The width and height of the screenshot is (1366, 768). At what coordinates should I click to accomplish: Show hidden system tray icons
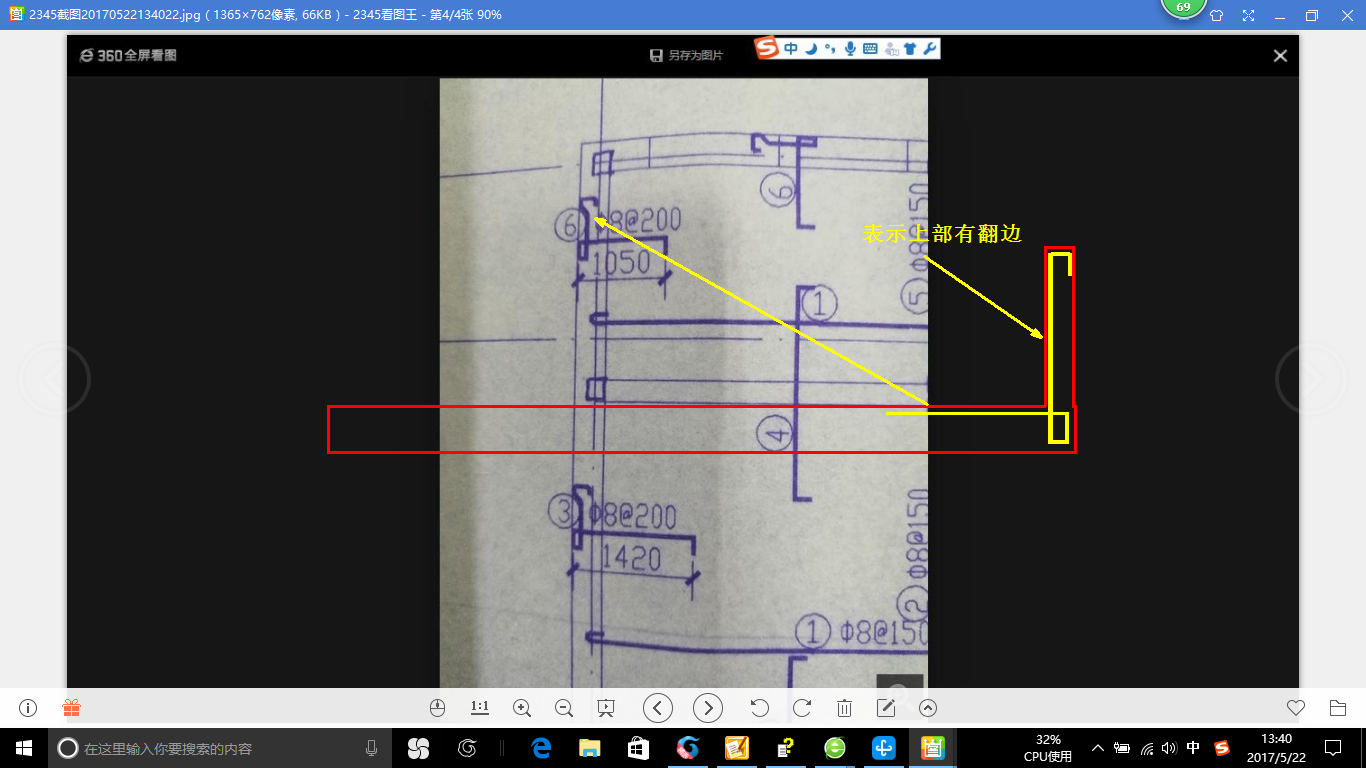point(1097,748)
